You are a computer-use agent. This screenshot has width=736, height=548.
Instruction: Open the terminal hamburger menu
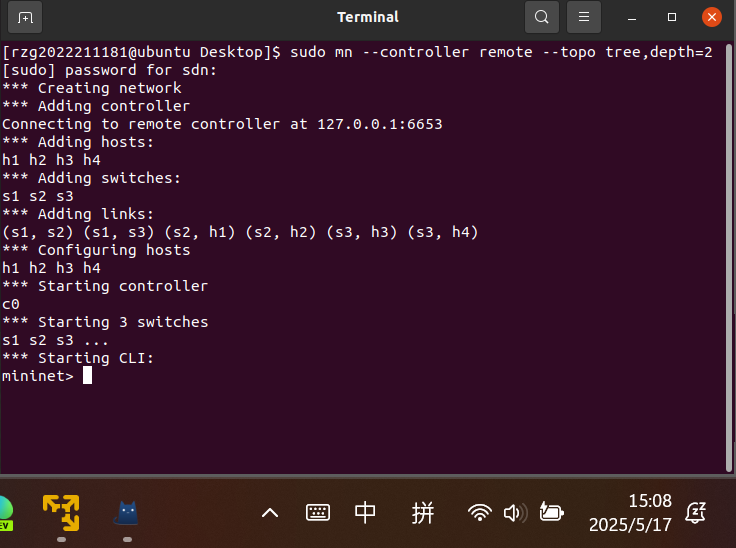[585, 17]
